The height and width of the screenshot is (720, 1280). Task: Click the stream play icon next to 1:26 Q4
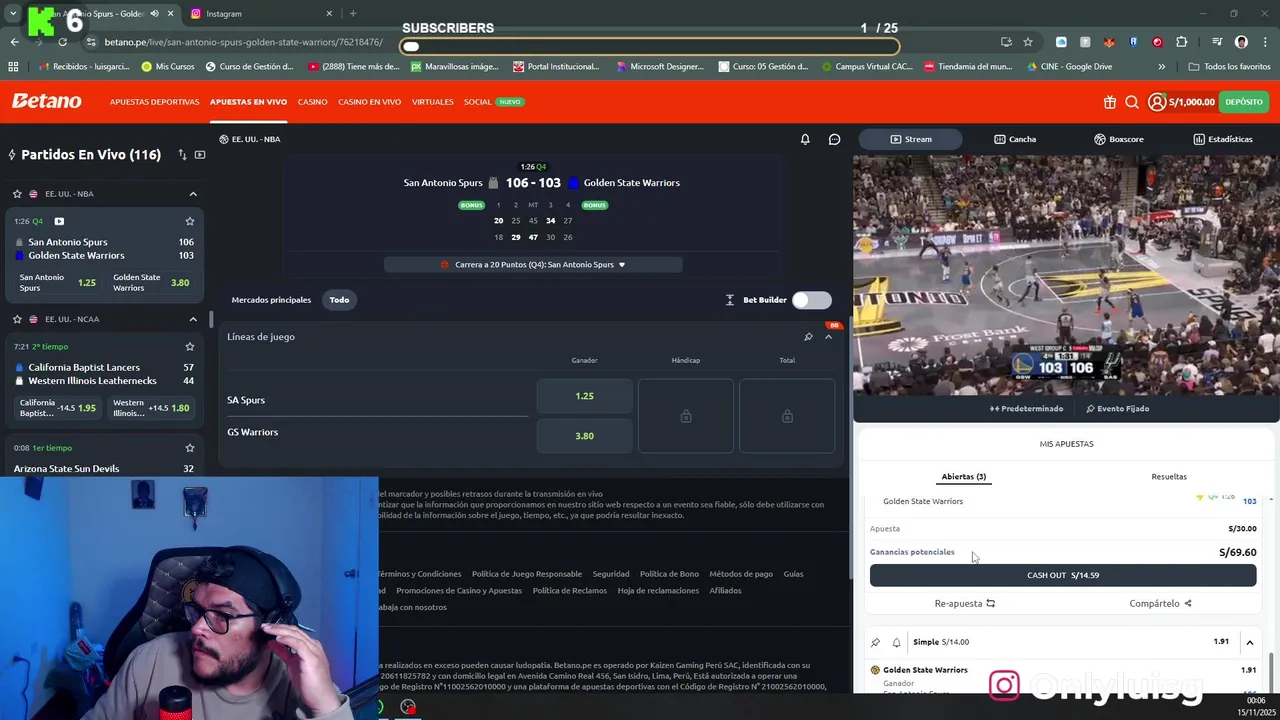tap(59, 221)
